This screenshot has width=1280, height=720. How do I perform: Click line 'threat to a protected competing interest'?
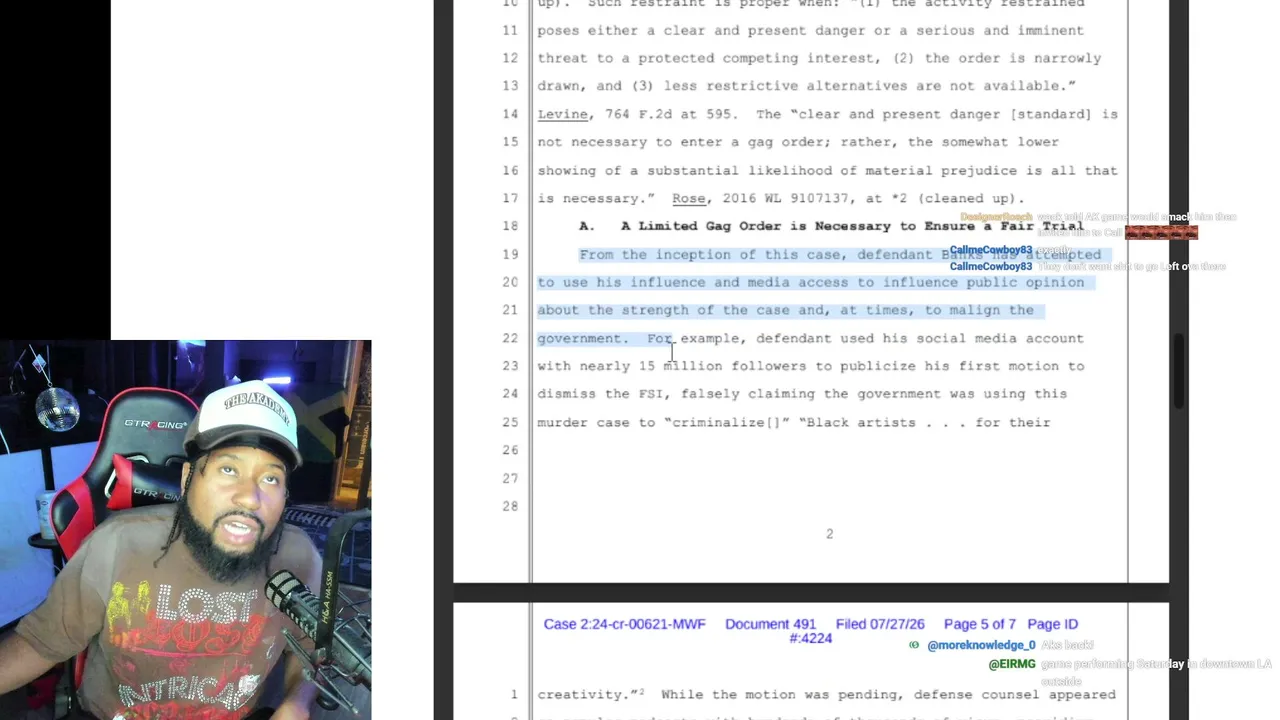point(819,58)
